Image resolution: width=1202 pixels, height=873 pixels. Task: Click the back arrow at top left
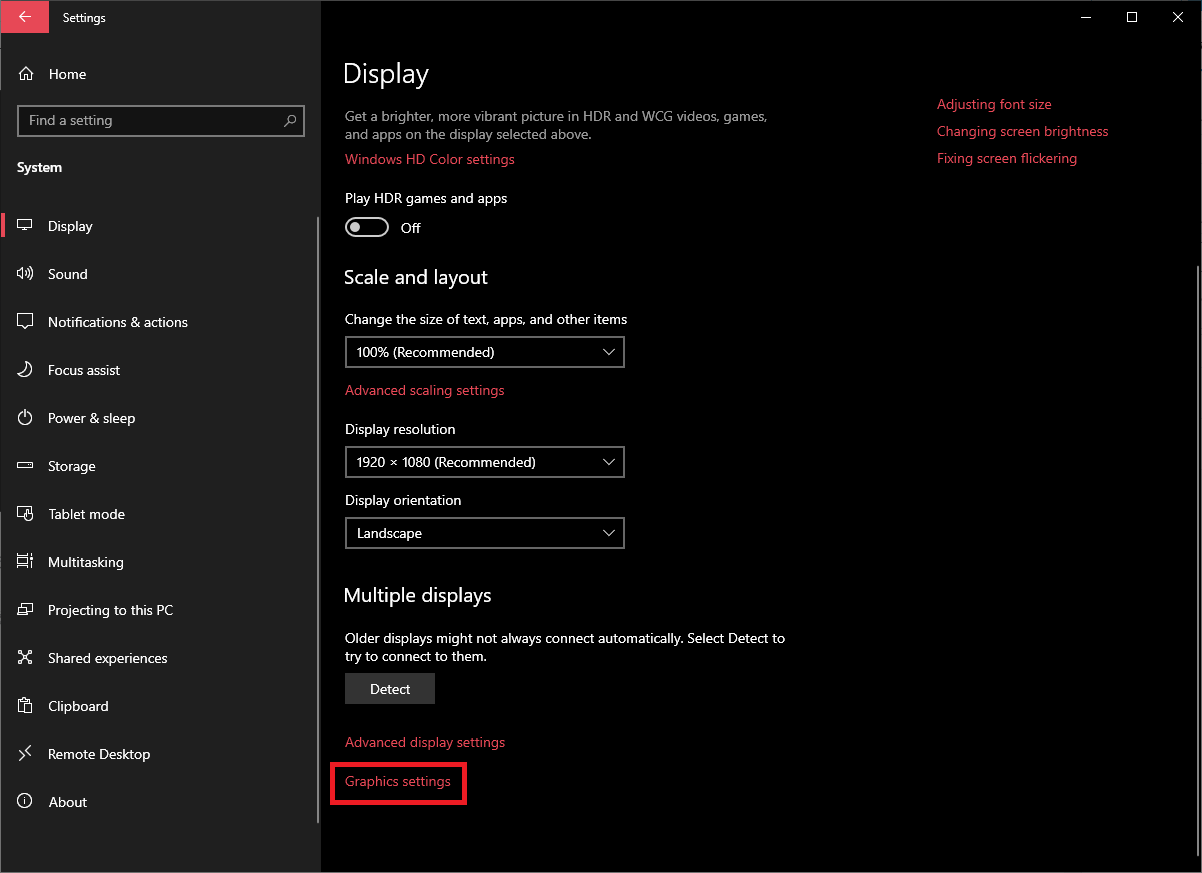[24, 17]
